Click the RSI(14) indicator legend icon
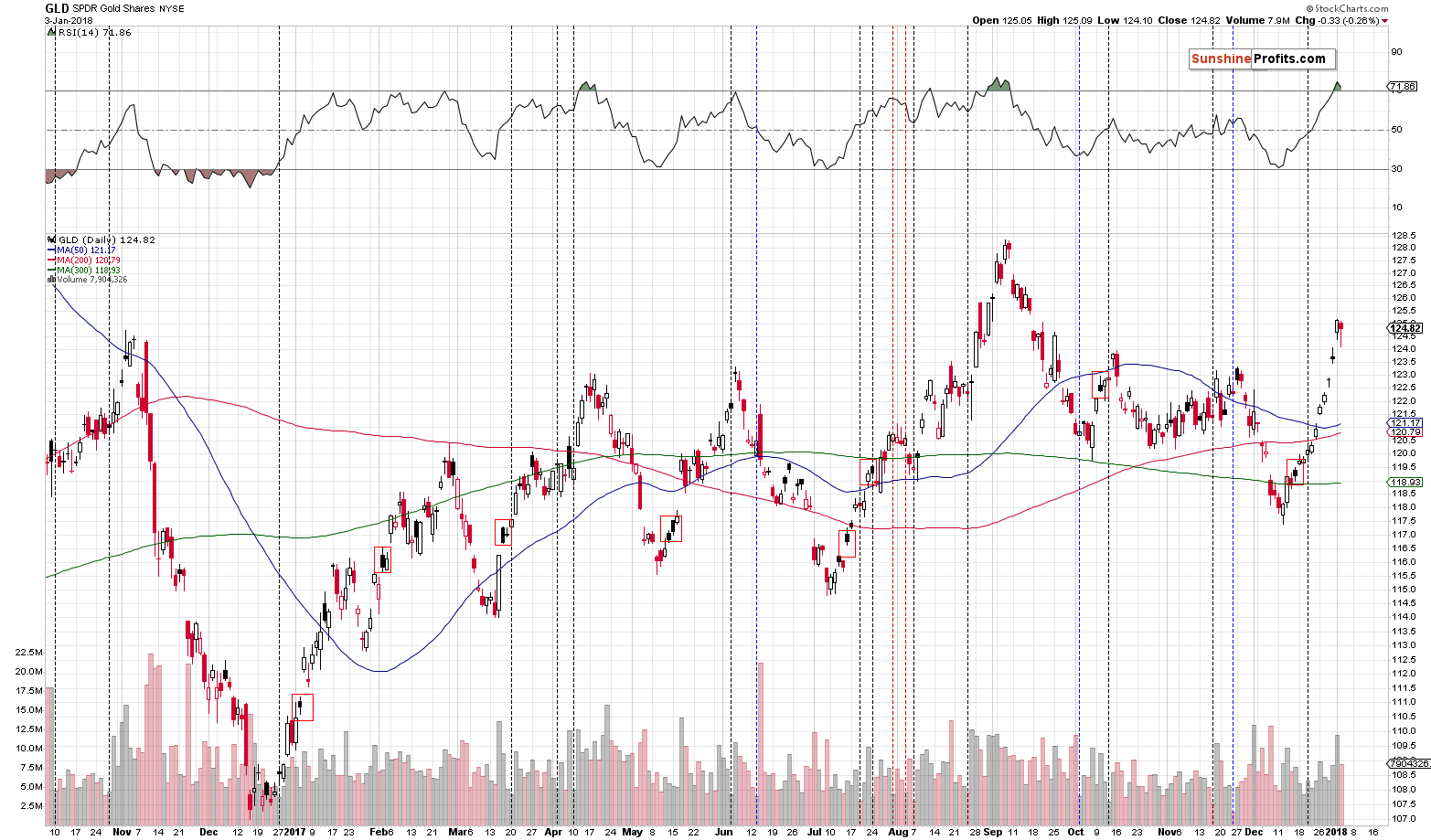The height and width of the screenshot is (840, 1431). point(49,32)
